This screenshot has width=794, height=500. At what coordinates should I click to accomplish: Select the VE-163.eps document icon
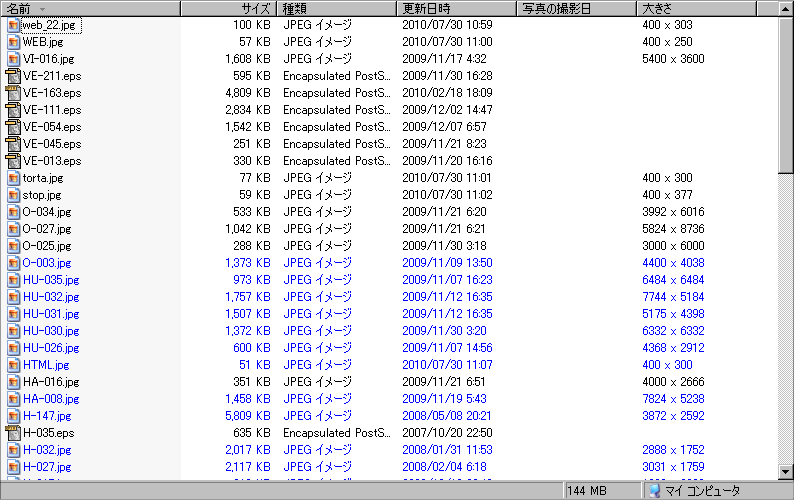pyautogui.click(x=13, y=93)
